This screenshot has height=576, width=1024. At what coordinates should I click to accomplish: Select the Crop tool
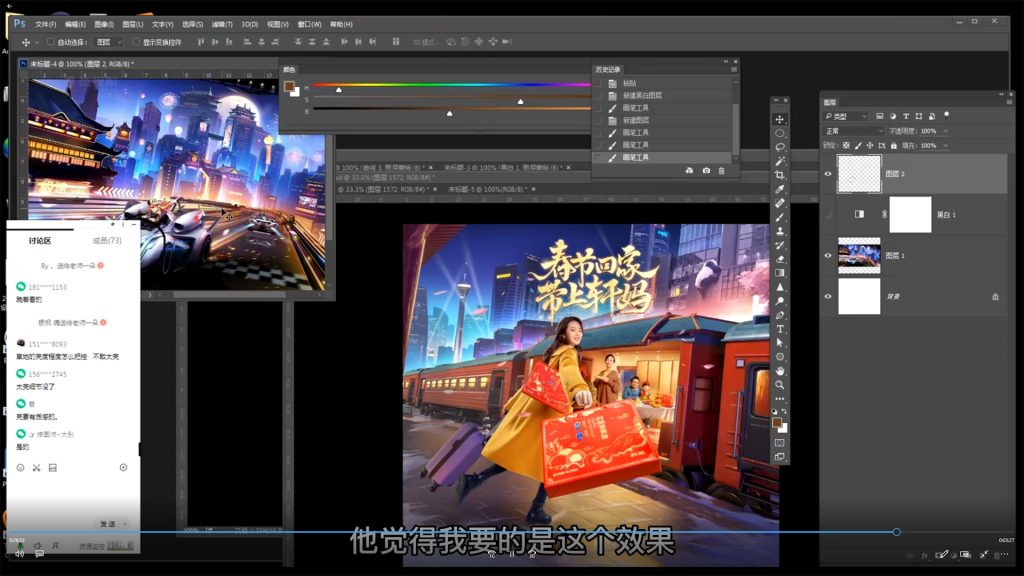780,175
